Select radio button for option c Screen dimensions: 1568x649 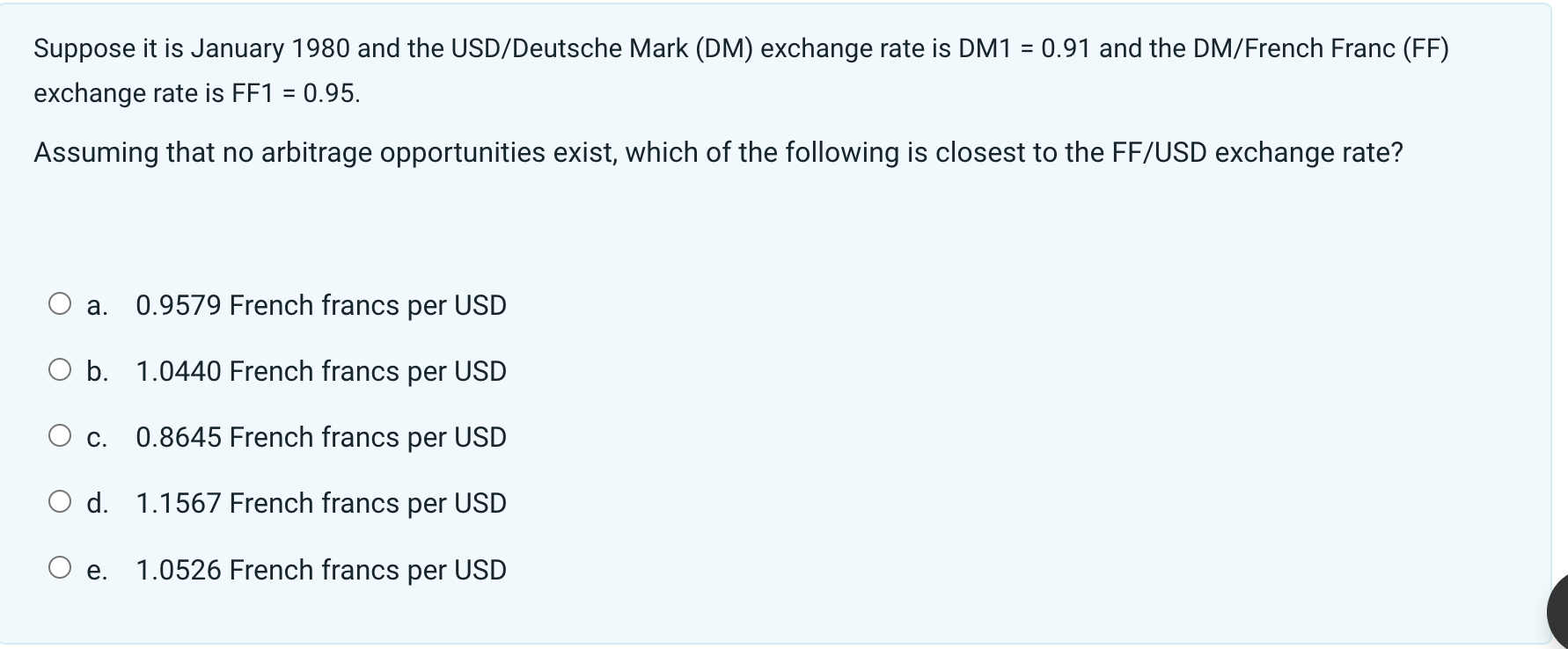60,436
